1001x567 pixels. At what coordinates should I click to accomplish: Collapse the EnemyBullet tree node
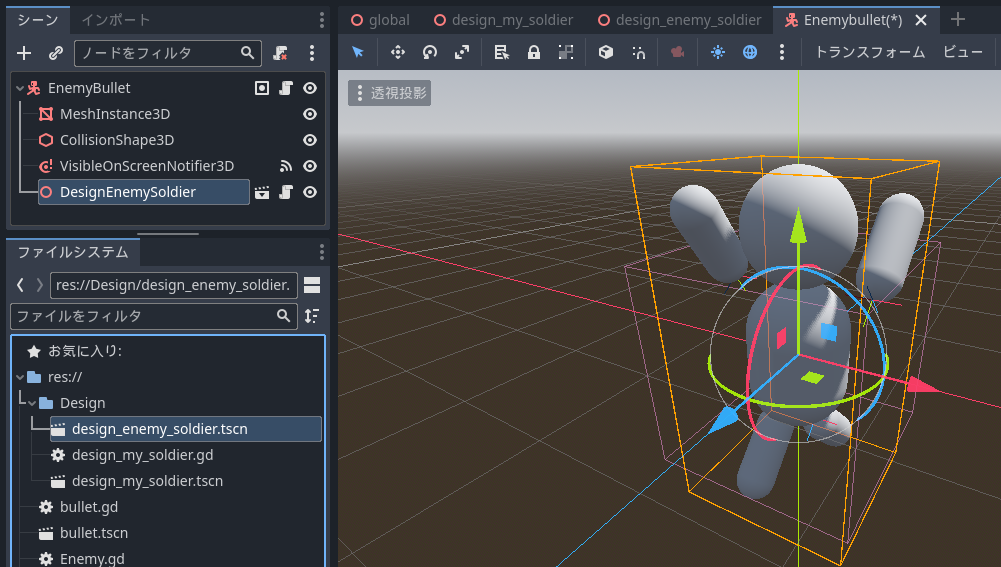pos(20,88)
